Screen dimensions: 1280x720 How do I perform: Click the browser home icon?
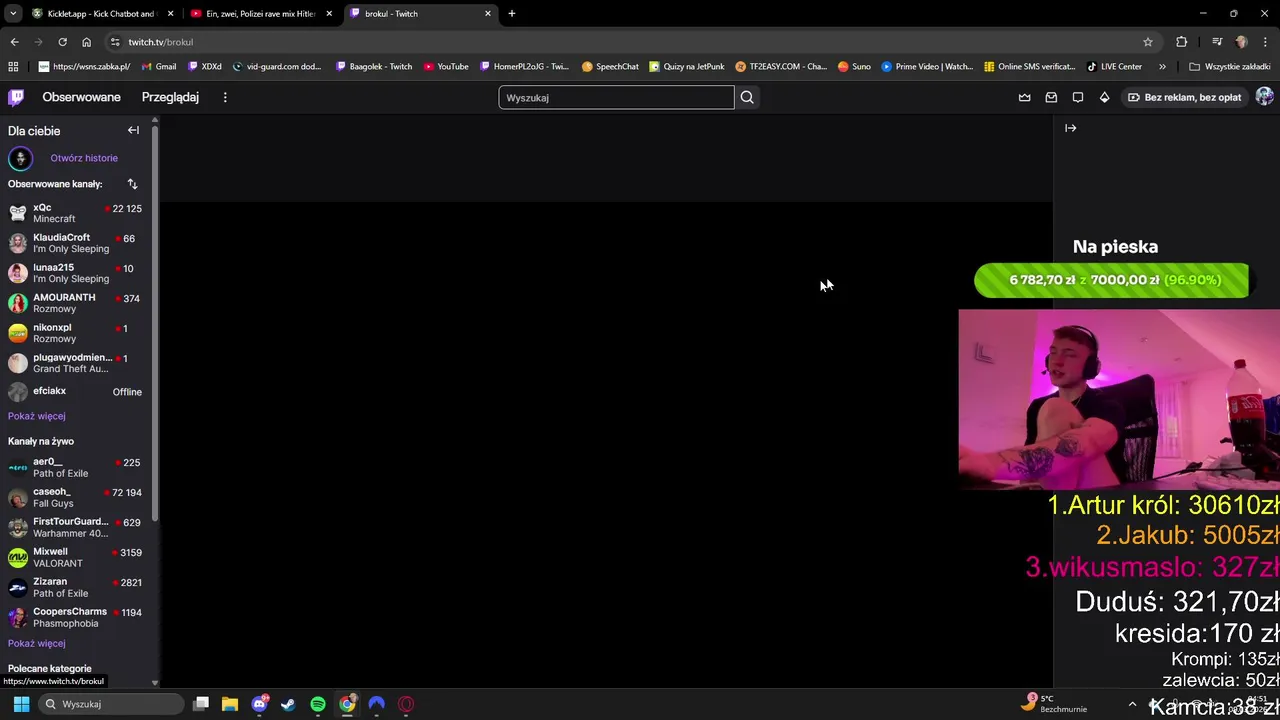click(86, 42)
